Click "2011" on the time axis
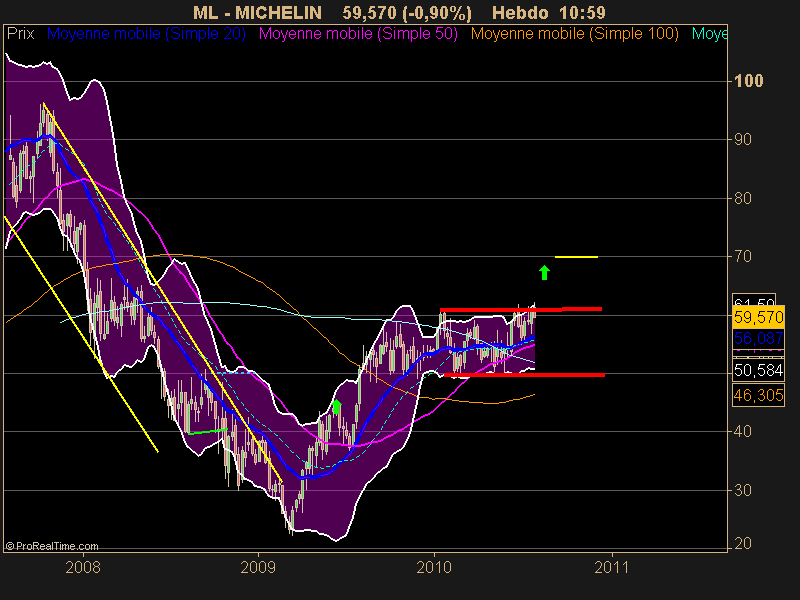The width and height of the screenshot is (800, 600). click(611, 567)
